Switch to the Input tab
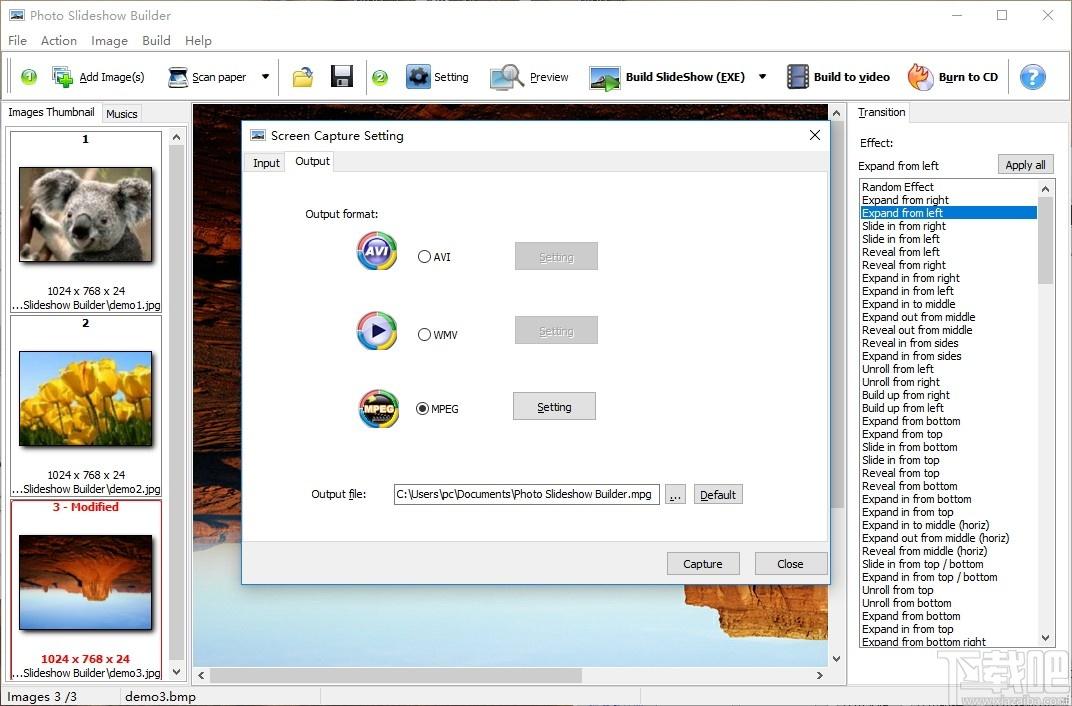 point(266,163)
